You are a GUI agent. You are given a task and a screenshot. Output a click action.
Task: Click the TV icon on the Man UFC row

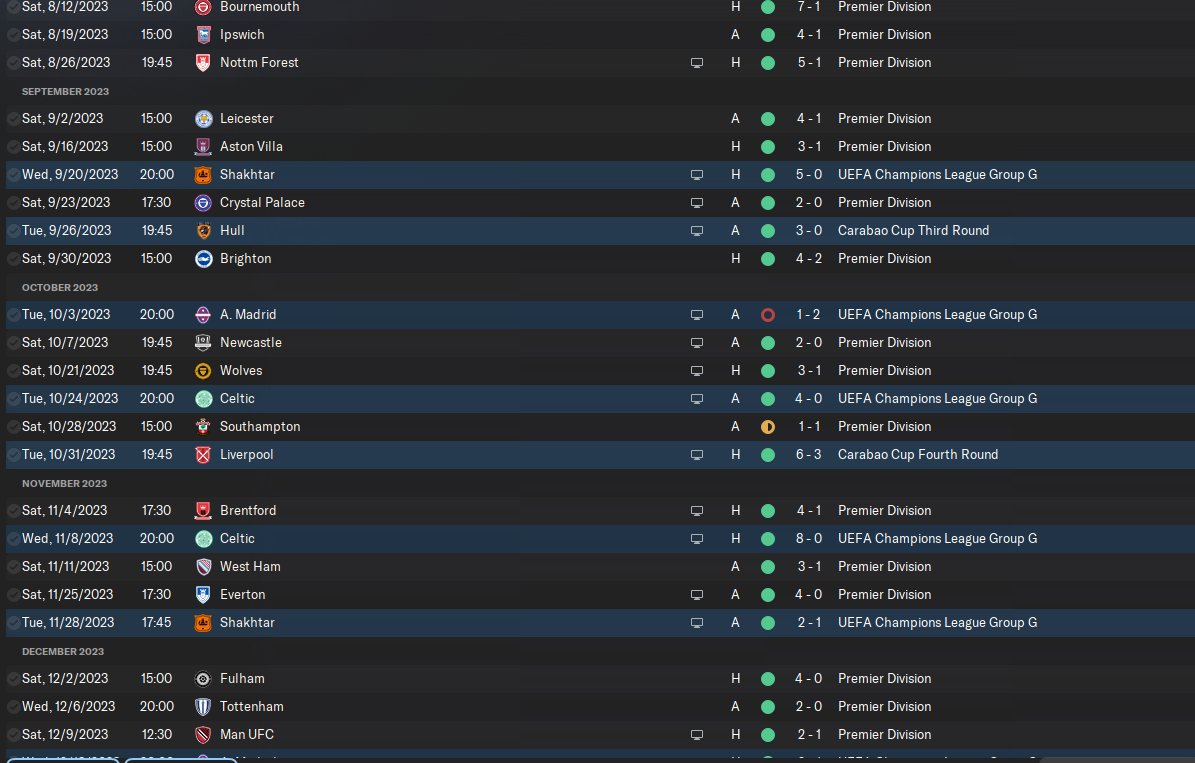697,735
